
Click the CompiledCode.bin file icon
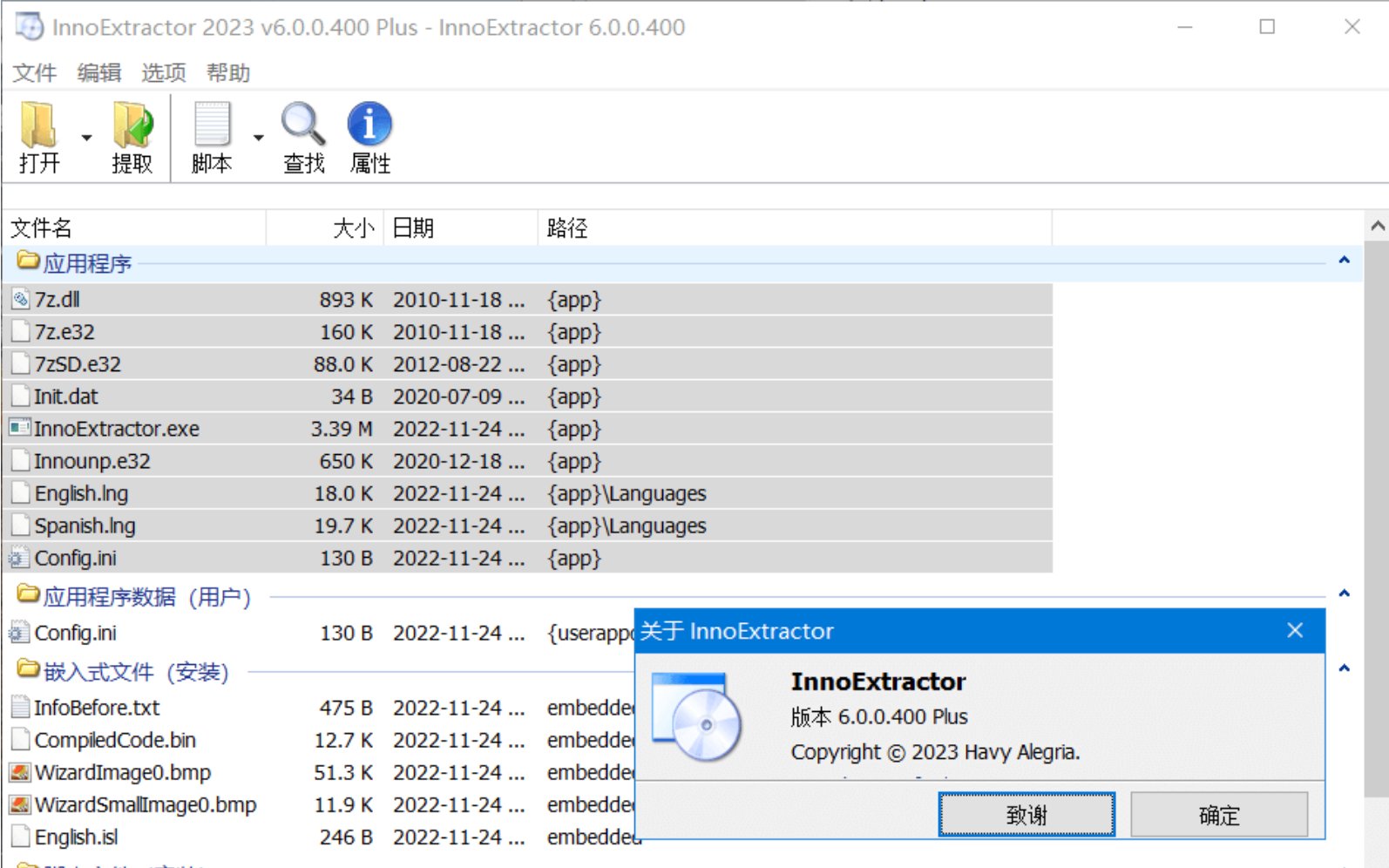pos(20,740)
